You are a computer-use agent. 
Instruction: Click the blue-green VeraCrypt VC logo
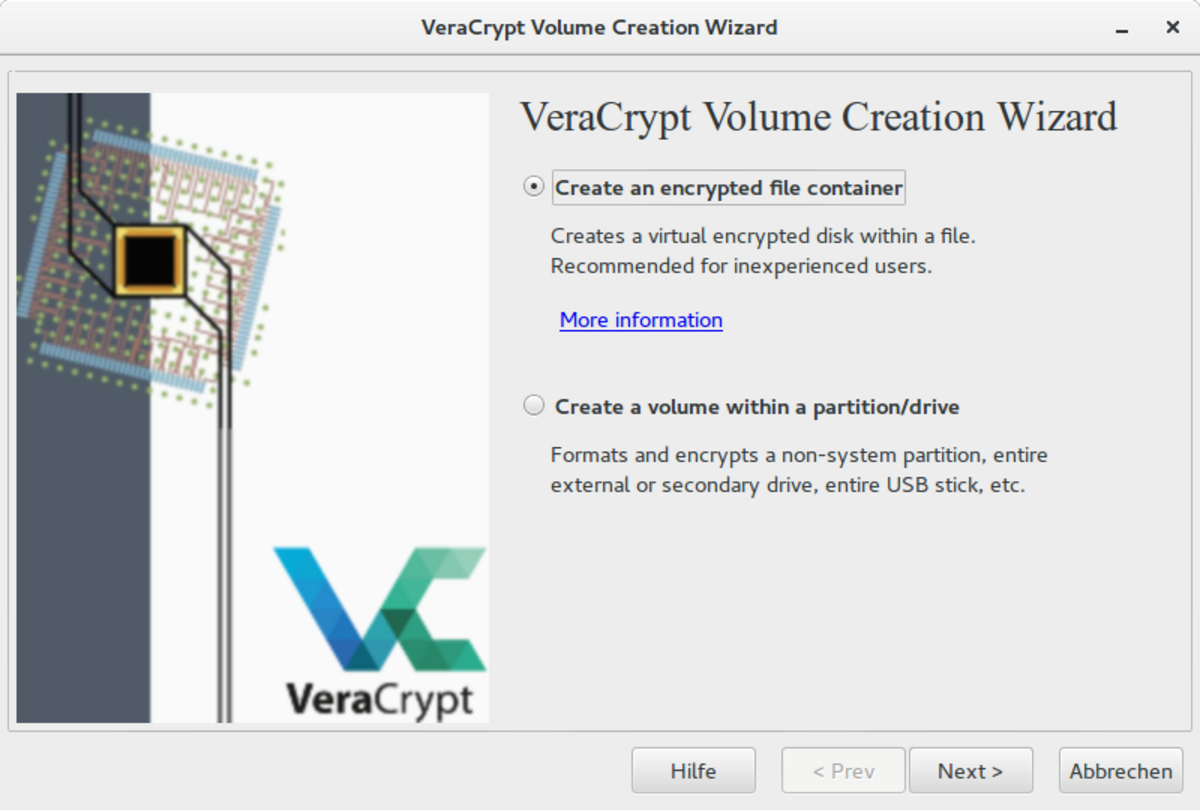380,608
